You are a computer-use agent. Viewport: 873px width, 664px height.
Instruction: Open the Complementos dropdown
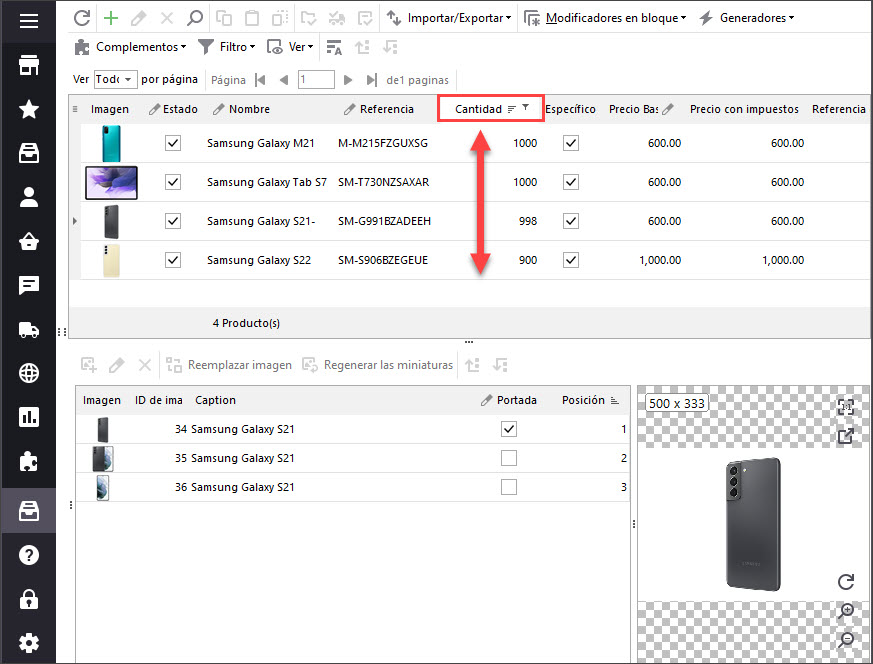[130, 47]
